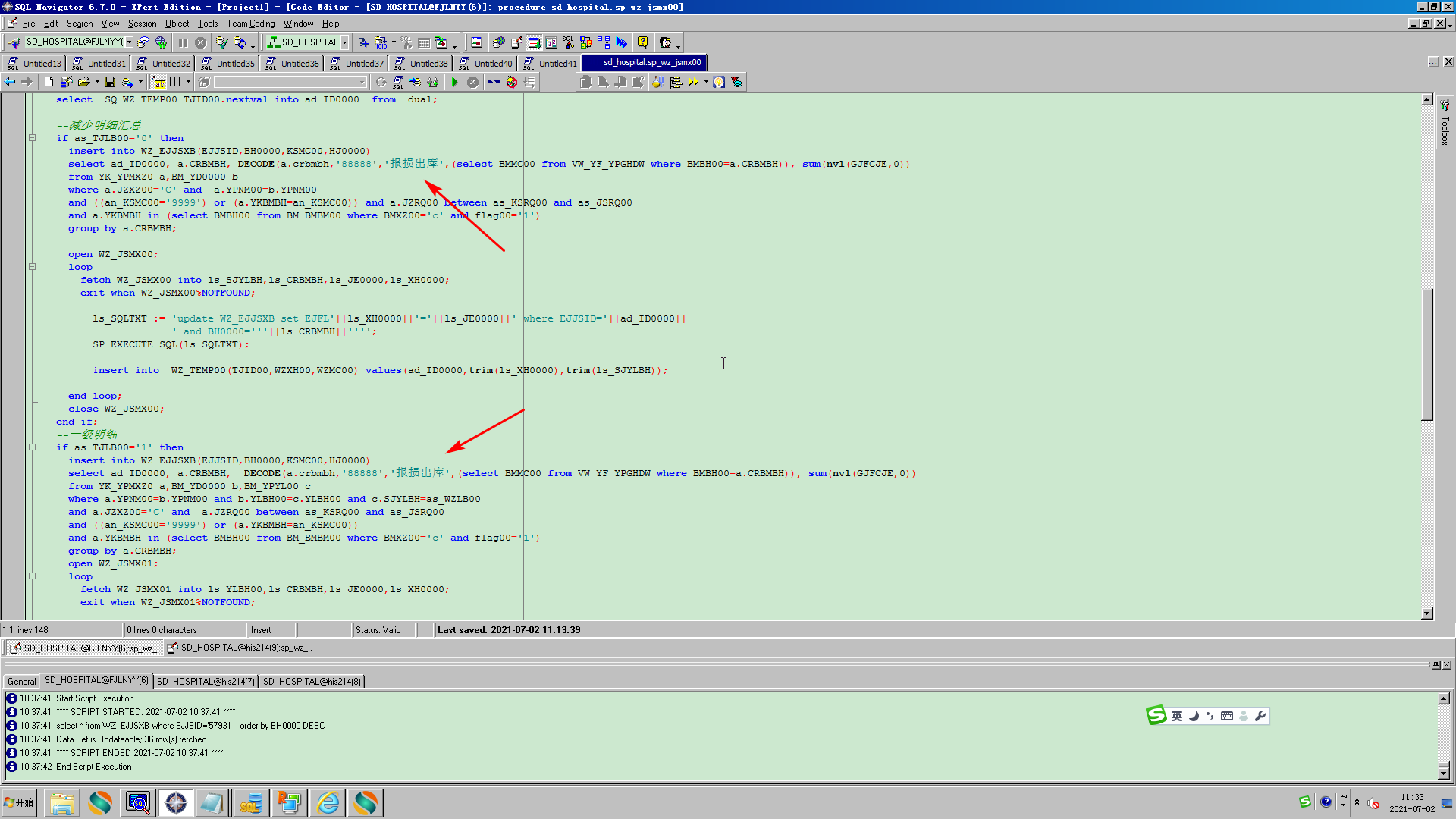1456x819 pixels.
Task: Open the Team Coding menu
Action: [x=250, y=24]
